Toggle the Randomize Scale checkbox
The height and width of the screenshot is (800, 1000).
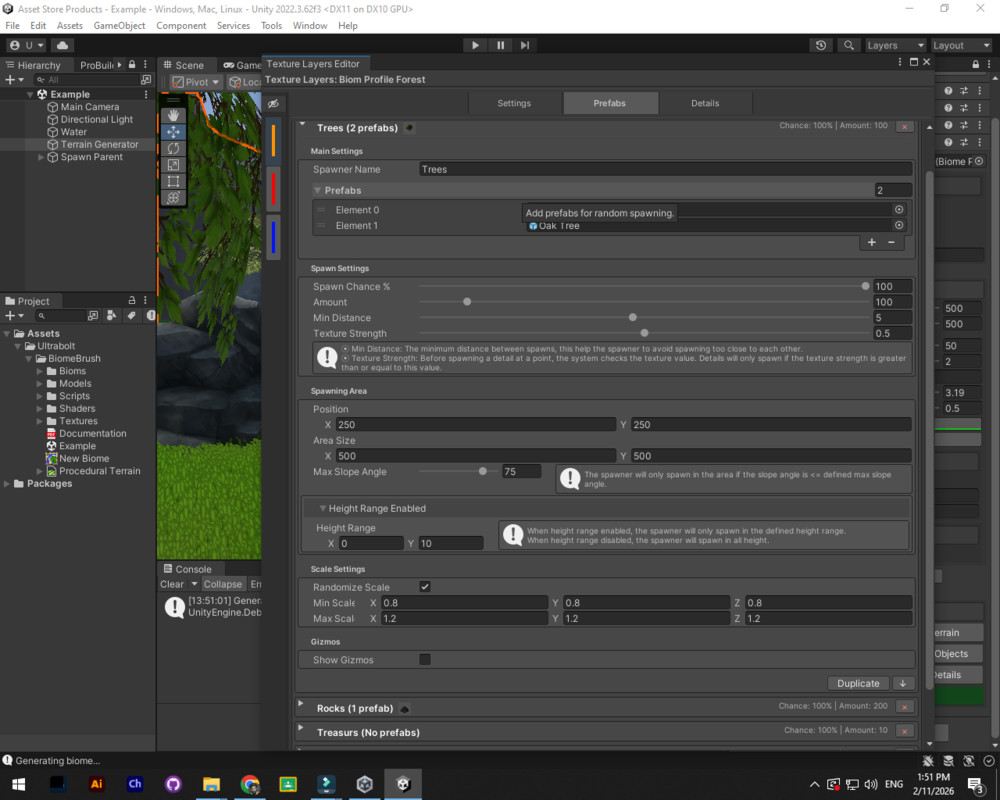coord(425,587)
